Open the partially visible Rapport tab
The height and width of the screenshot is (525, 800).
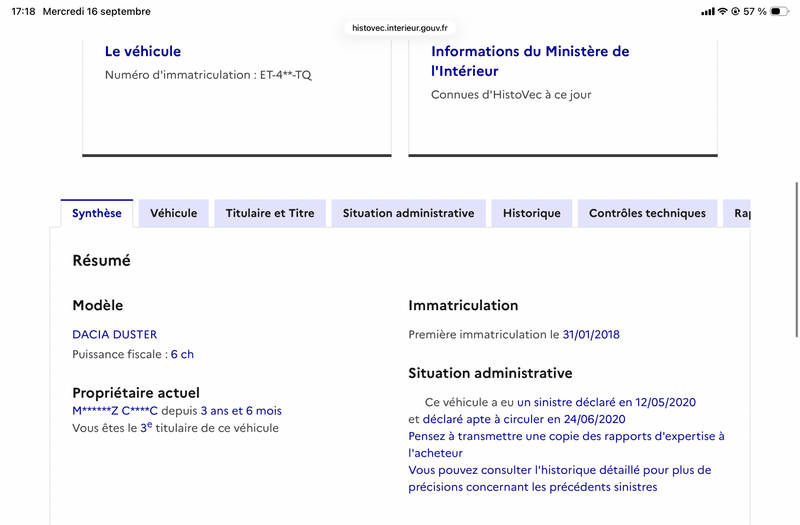click(x=737, y=213)
